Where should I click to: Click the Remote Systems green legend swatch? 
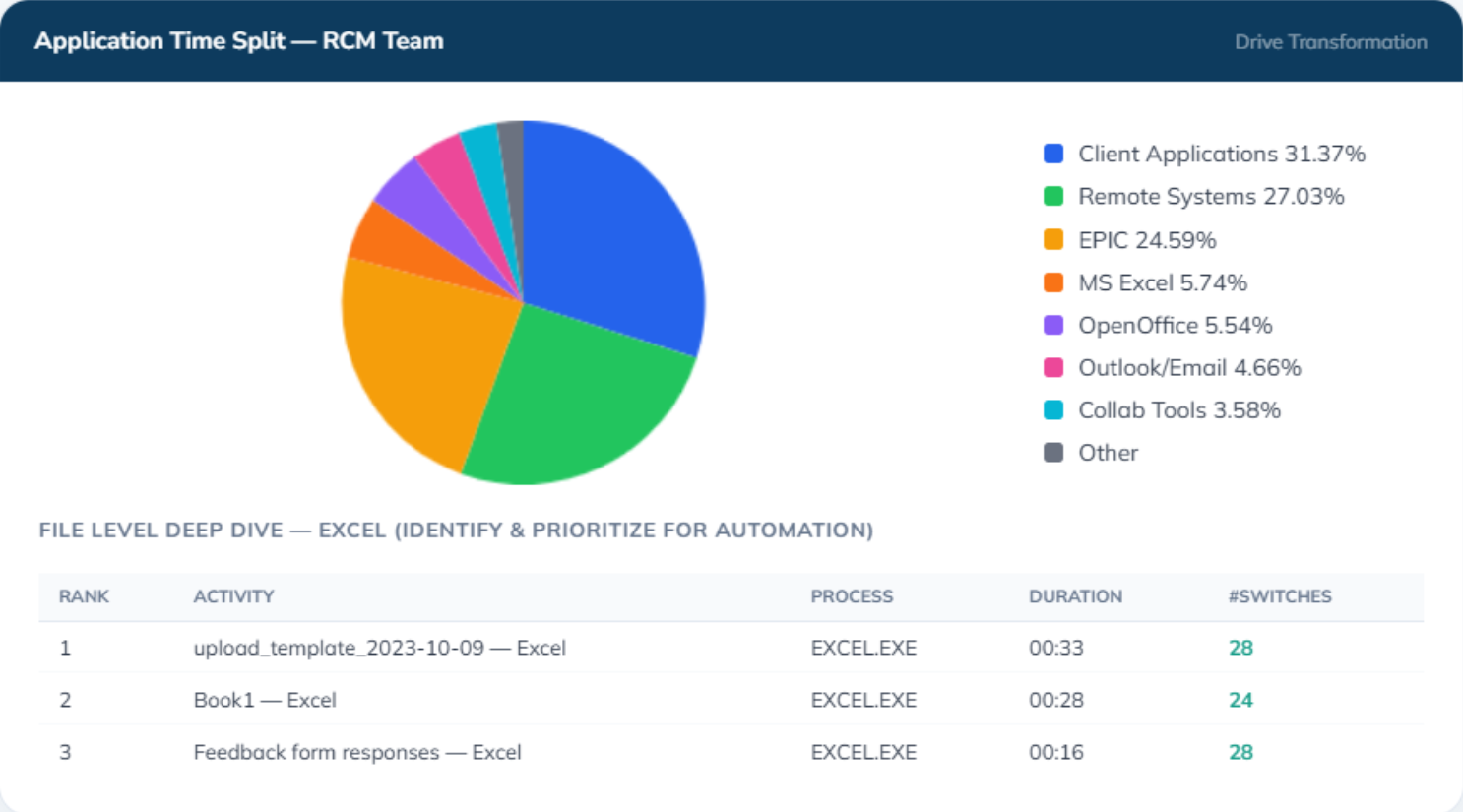[1052, 196]
